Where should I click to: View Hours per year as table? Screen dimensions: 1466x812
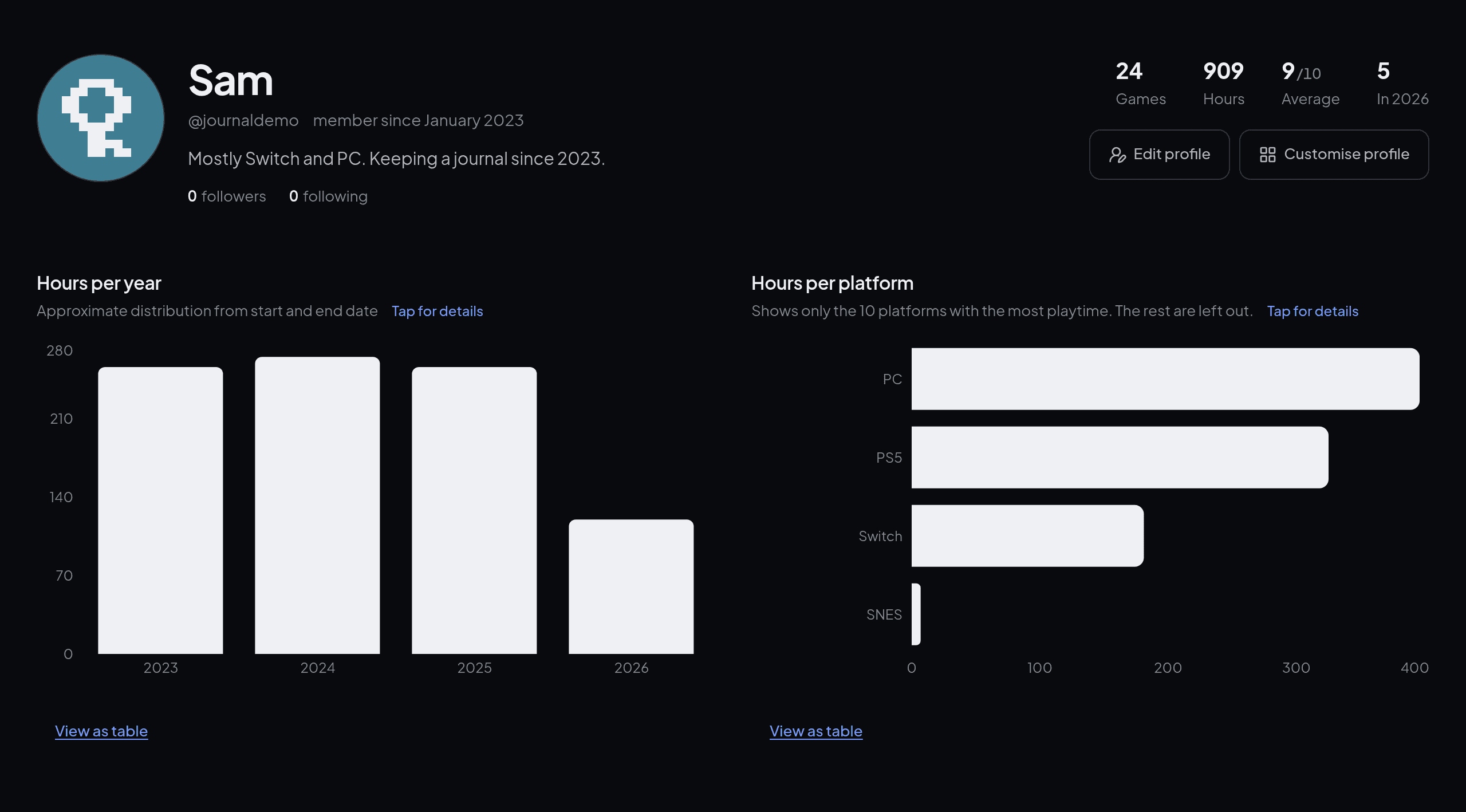(x=101, y=731)
